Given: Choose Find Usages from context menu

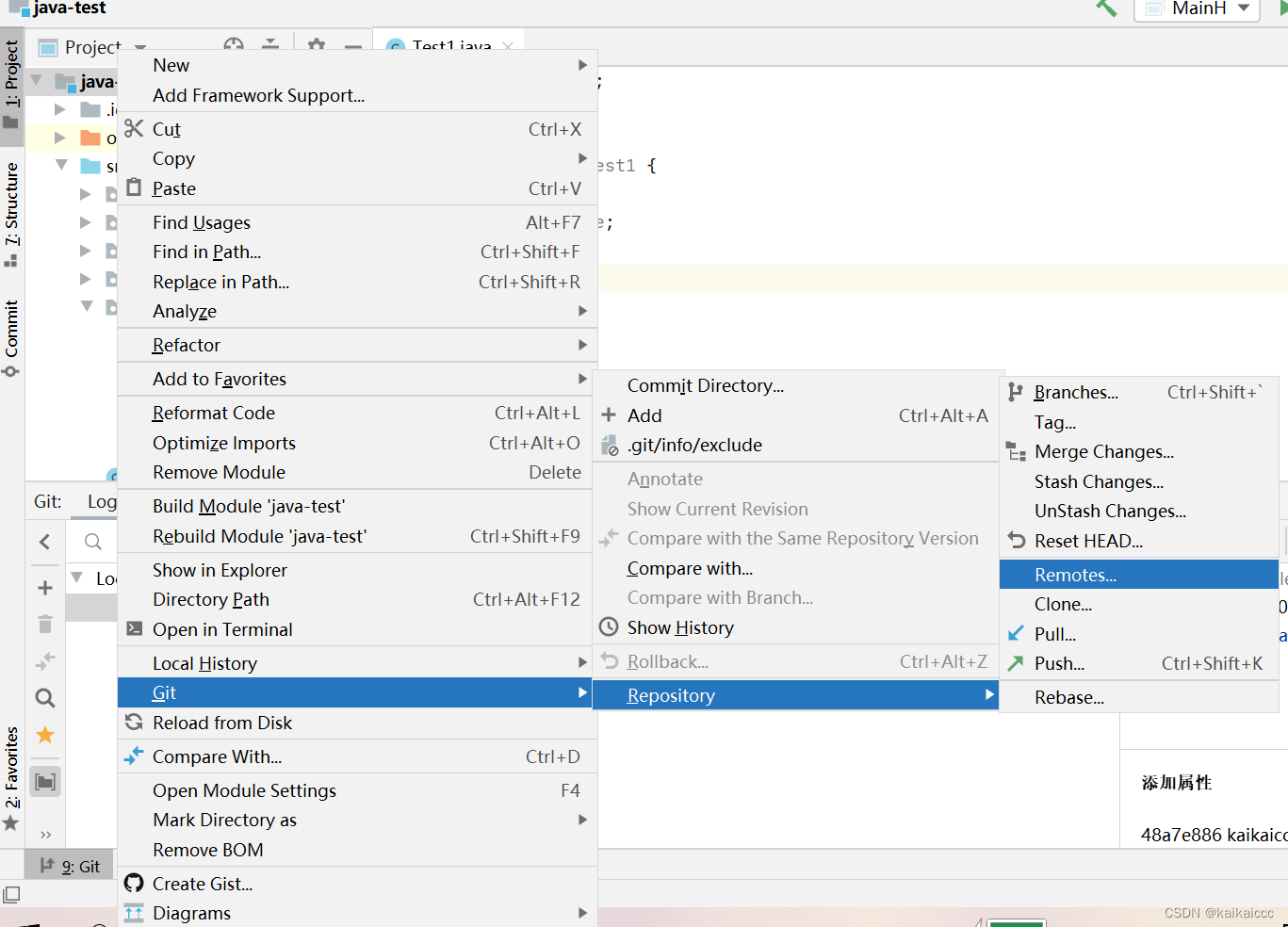Looking at the screenshot, I should 357,222.
